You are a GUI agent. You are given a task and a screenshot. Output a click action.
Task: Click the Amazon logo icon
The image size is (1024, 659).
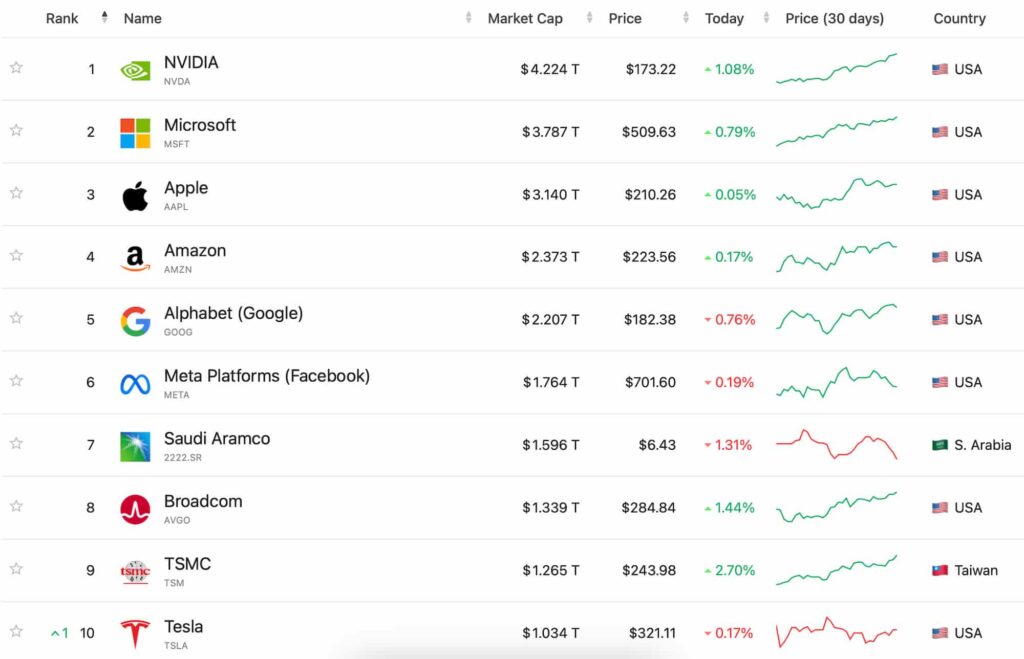coord(135,258)
